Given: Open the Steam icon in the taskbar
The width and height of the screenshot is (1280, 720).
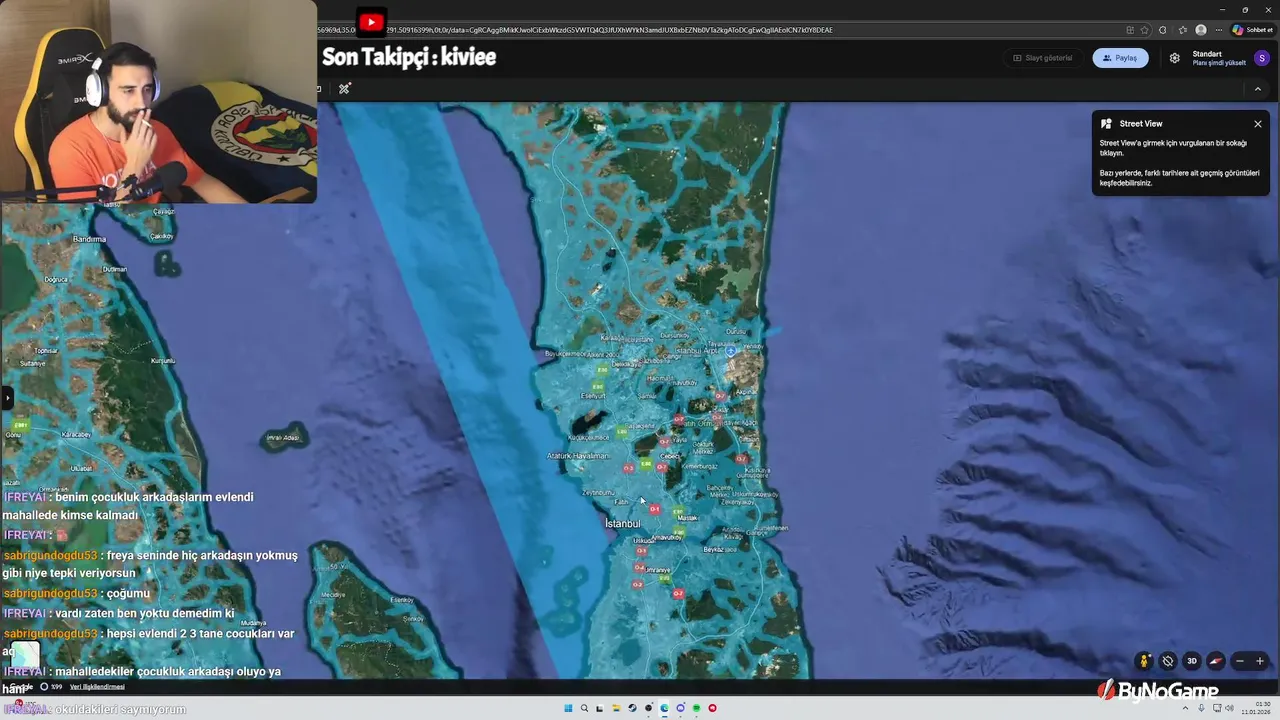Looking at the screenshot, I should pyautogui.click(x=632, y=708).
